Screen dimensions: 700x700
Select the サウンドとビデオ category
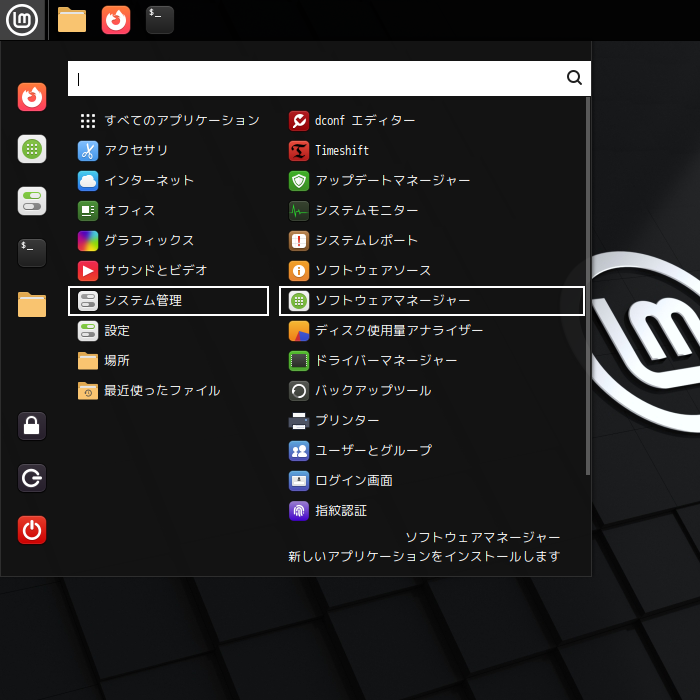pyautogui.click(x=168, y=271)
